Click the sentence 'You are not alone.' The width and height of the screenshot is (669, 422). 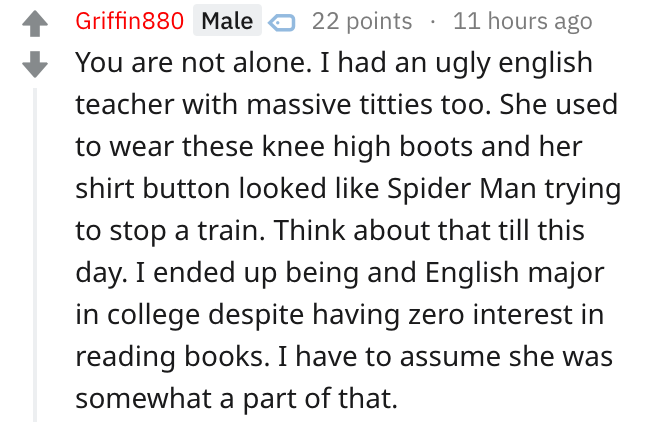tap(194, 63)
